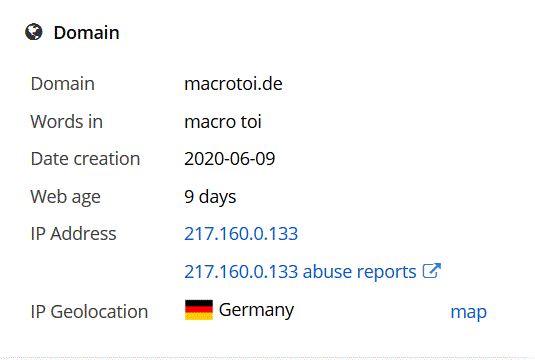Click the external link icon after abuse reports
535x360 pixels.
click(x=432, y=271)
